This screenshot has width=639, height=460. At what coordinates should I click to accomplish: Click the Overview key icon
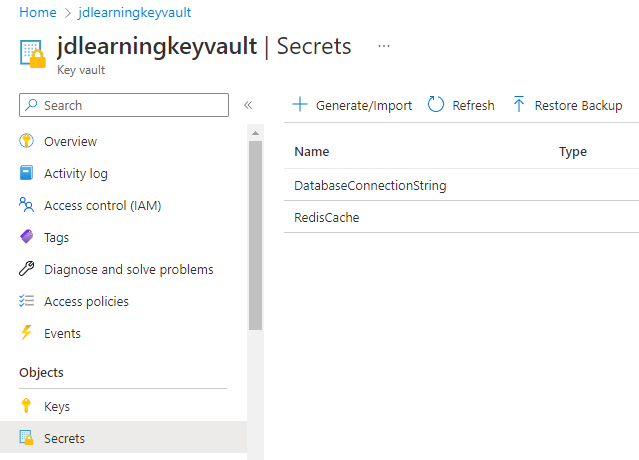[x=26, y=141]
